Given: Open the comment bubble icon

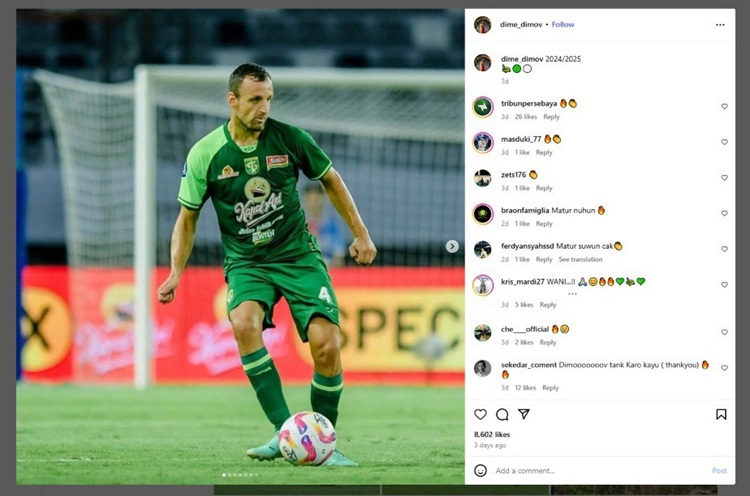Looking at the screenshot, I should 502,414.
